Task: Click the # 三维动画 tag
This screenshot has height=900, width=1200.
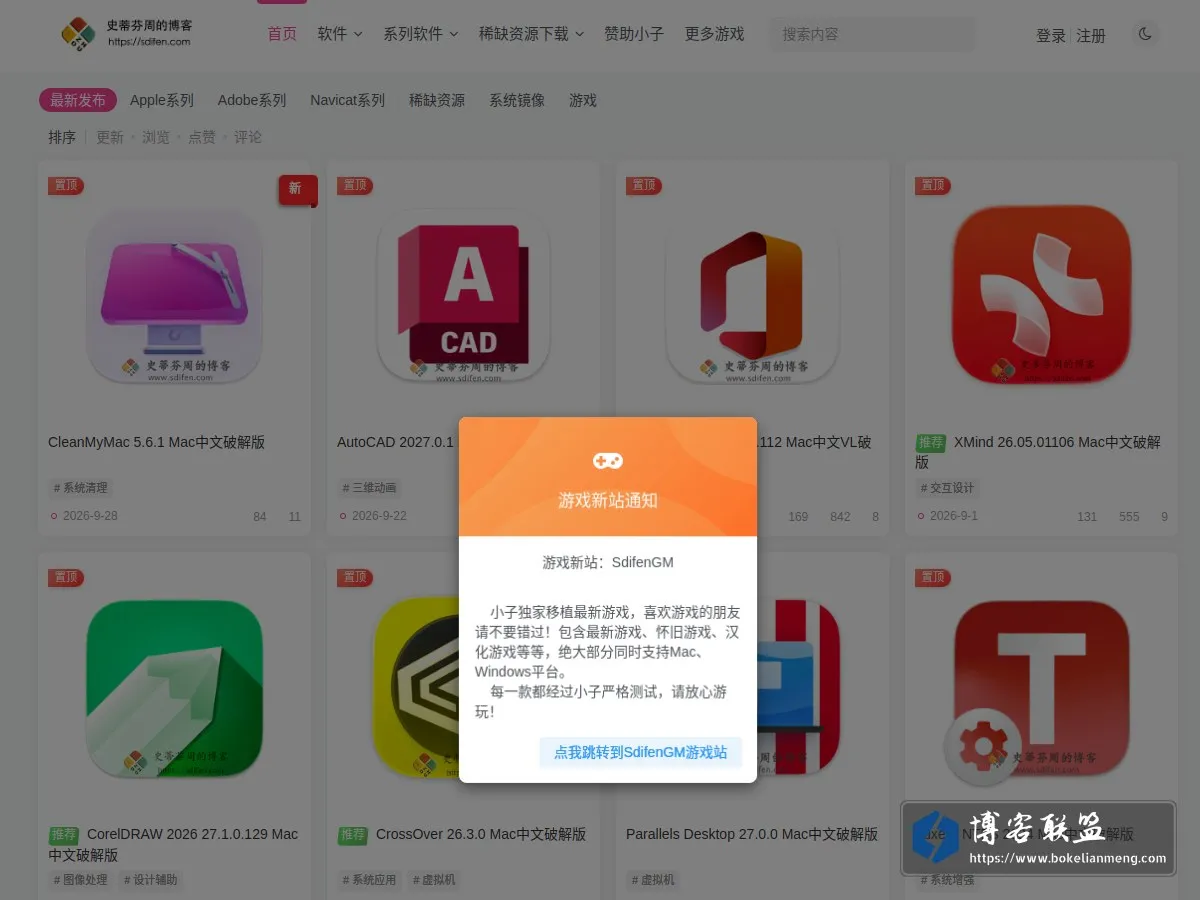Action: 369,488
